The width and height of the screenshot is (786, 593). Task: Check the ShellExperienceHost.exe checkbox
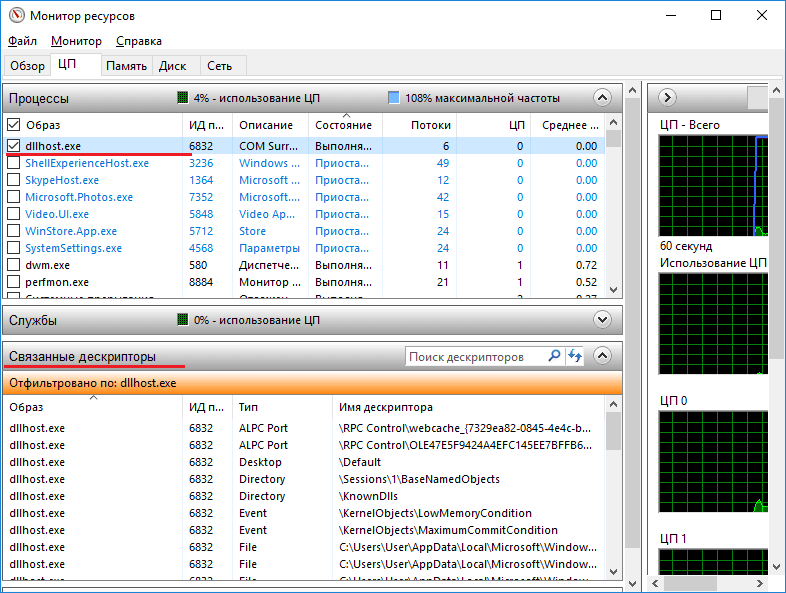pyautogui.click(x=14, y=163)
